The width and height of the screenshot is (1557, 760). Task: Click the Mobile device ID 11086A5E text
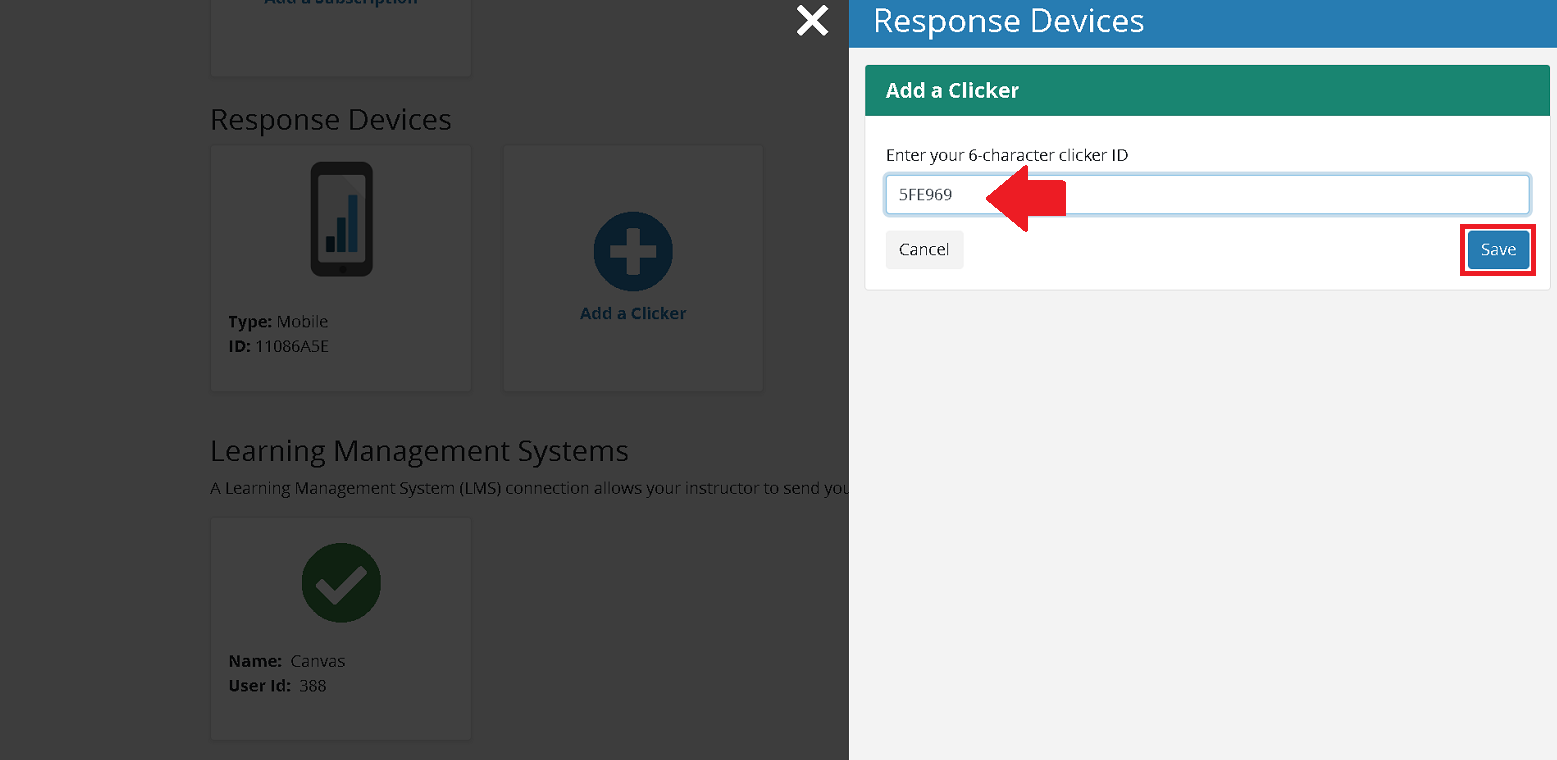point(279,346)
